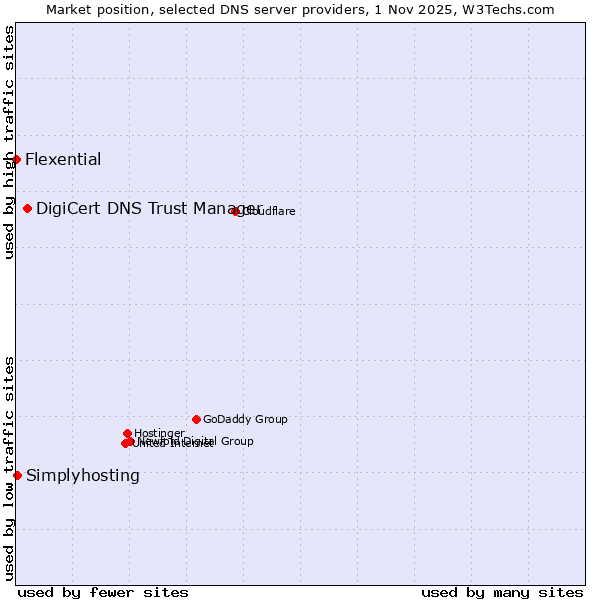Click the red dot beside Flexential
Viewport: 600px width, 600px height.
tap(16, 159)
